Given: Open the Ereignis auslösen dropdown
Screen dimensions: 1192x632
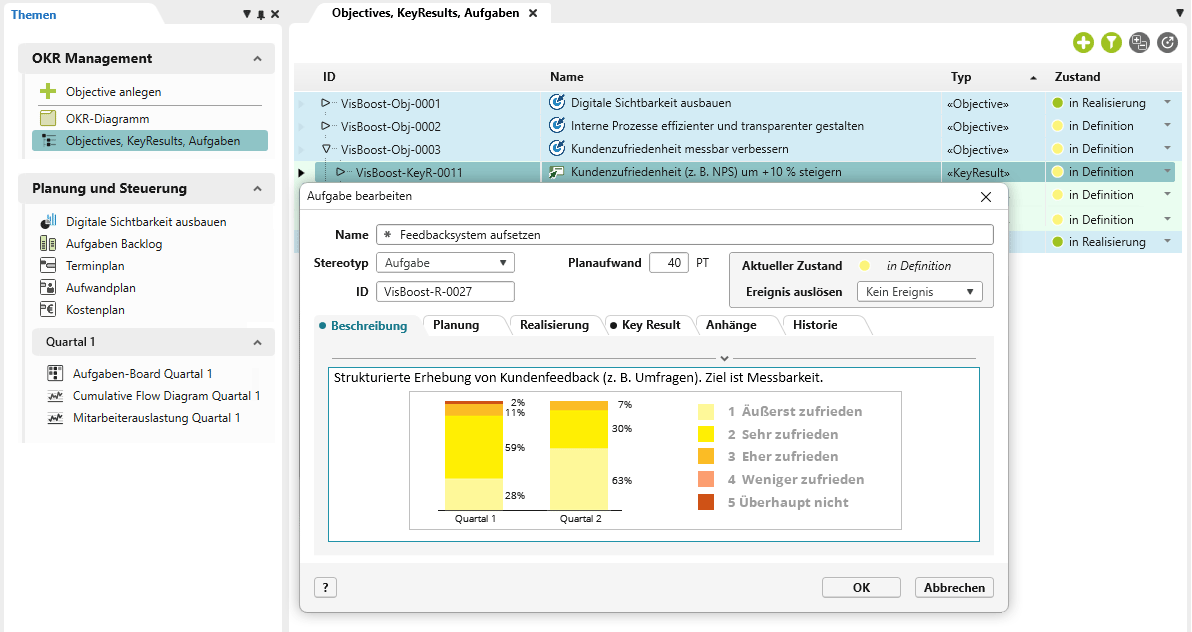Looking at the screenshot, I should pyautogui.click(x=919, y=292).
